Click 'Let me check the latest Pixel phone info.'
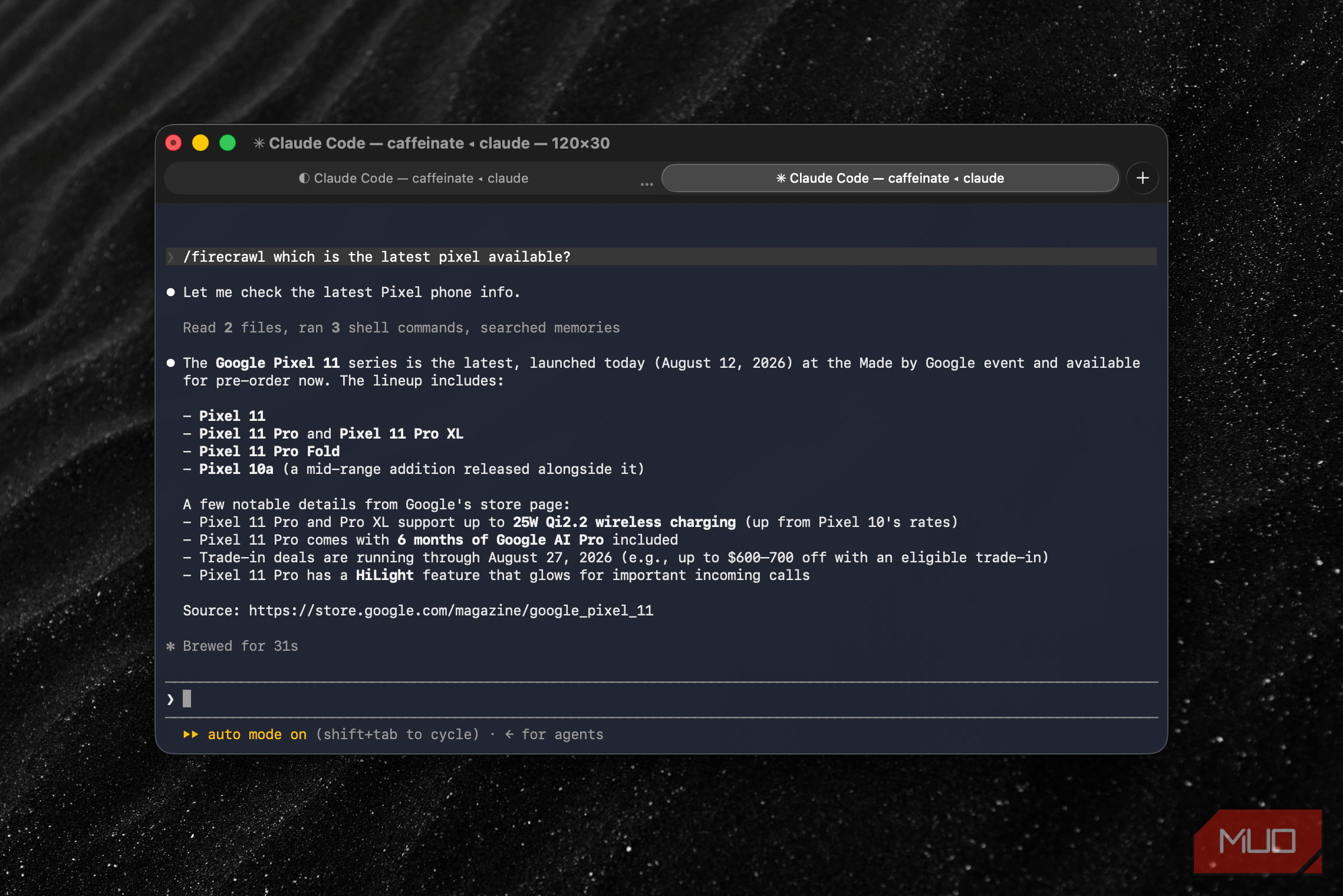The width and height of the screenshot is (1343, 896). point(351,292)
